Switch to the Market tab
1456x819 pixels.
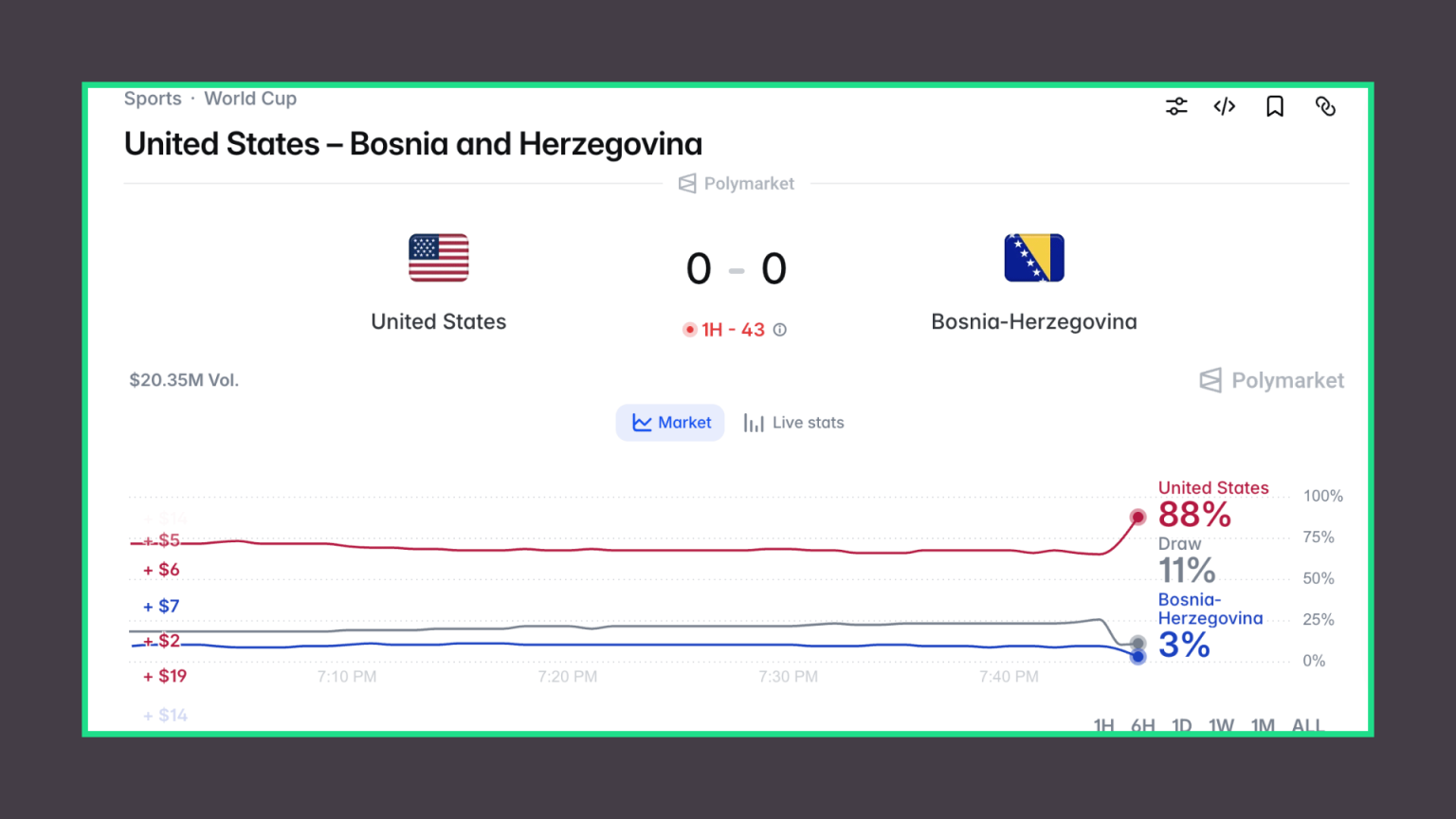pos(671,423)
